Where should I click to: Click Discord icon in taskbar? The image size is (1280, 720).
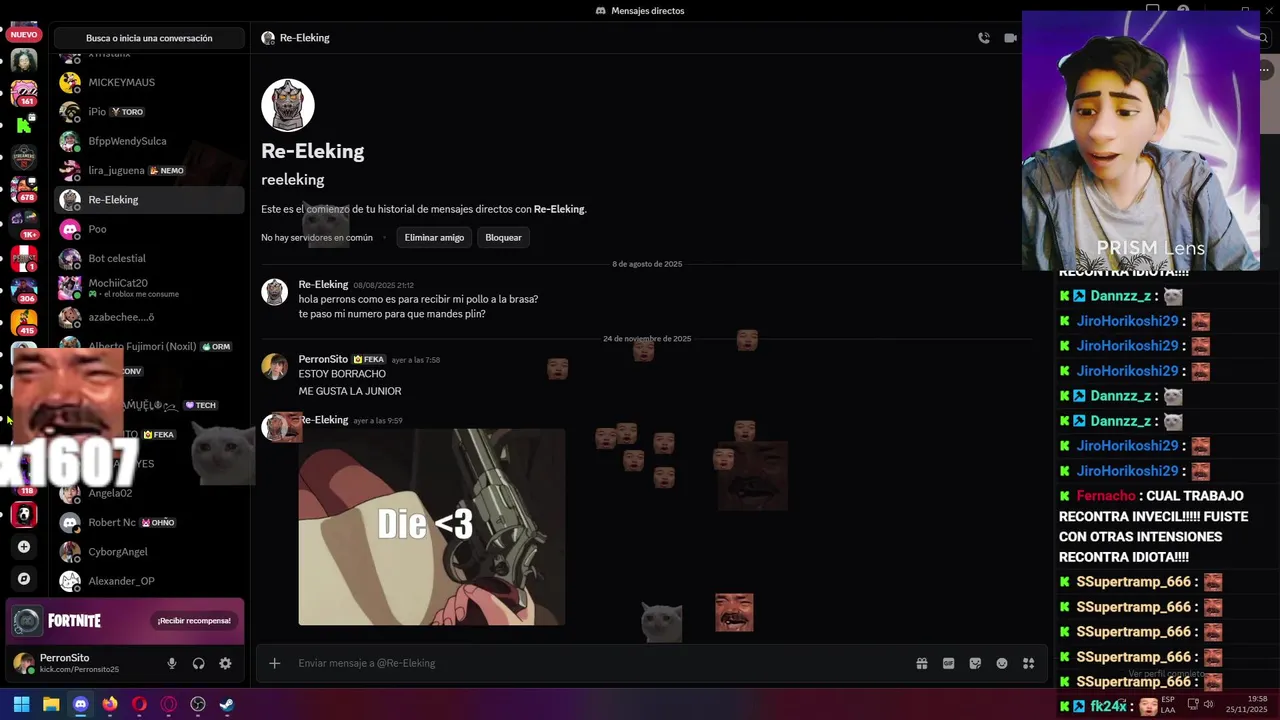click(x=80, y=704)
